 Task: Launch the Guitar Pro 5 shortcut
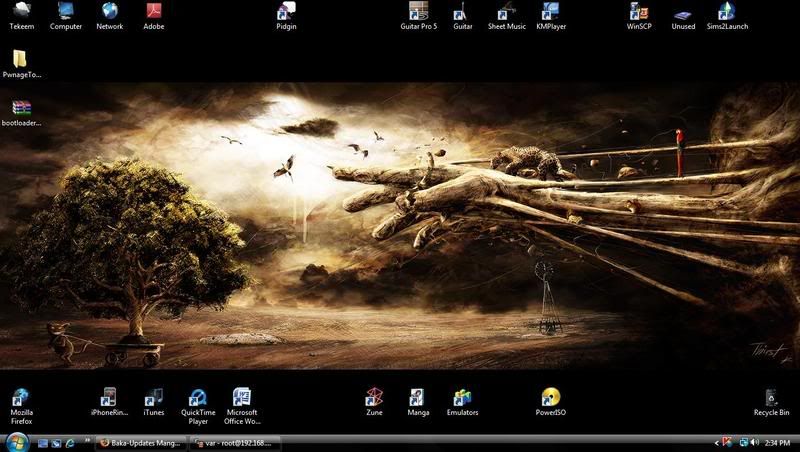(418, 16)
